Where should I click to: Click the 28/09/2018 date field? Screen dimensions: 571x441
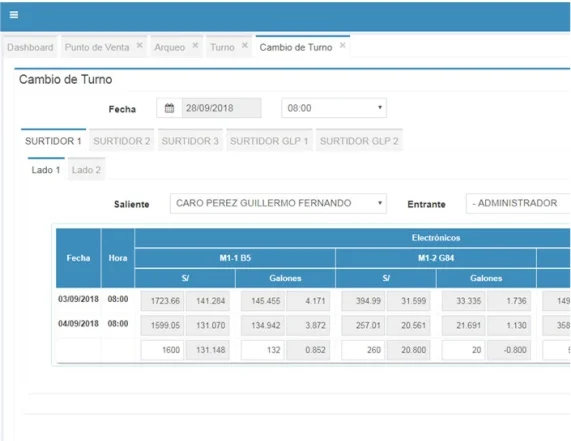click(x=221, y=108)
